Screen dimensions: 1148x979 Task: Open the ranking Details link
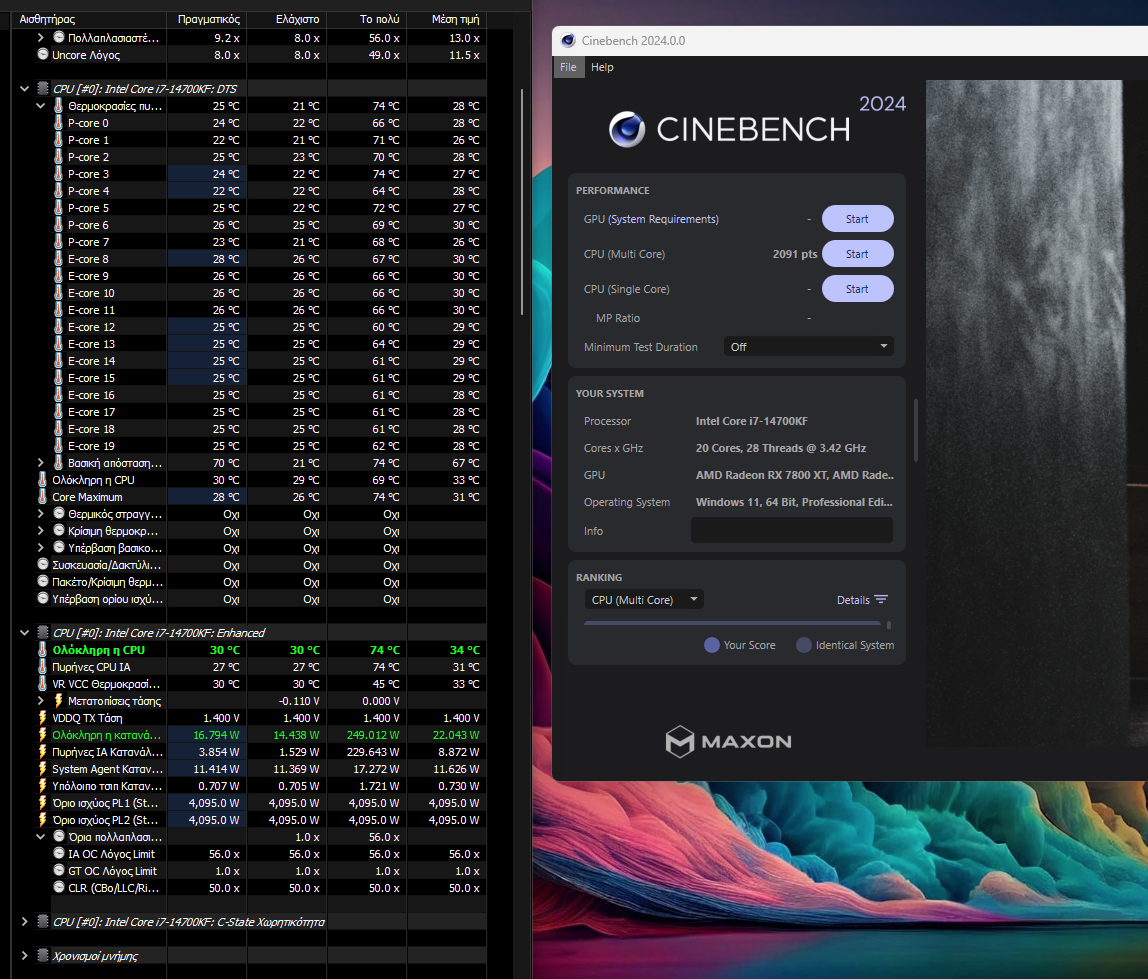862,600
